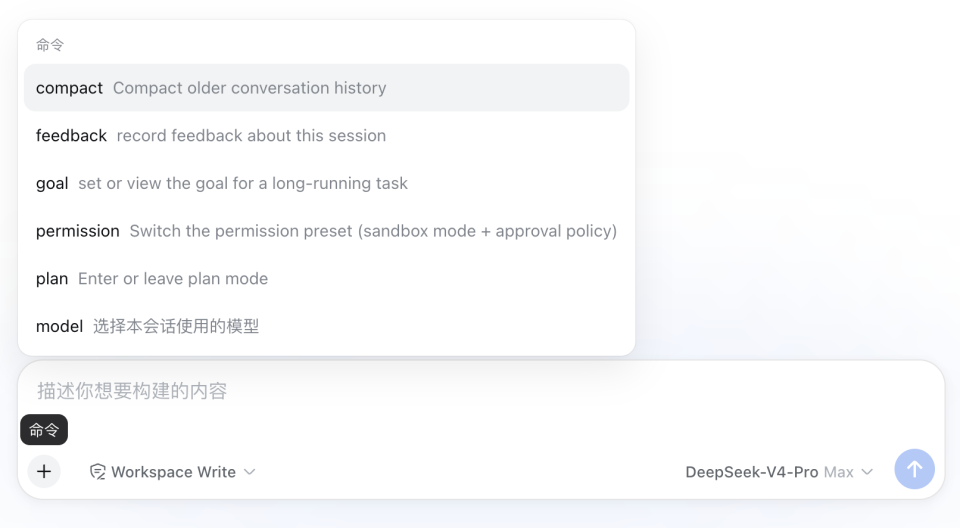Choose the goal command

coord(326,183)
